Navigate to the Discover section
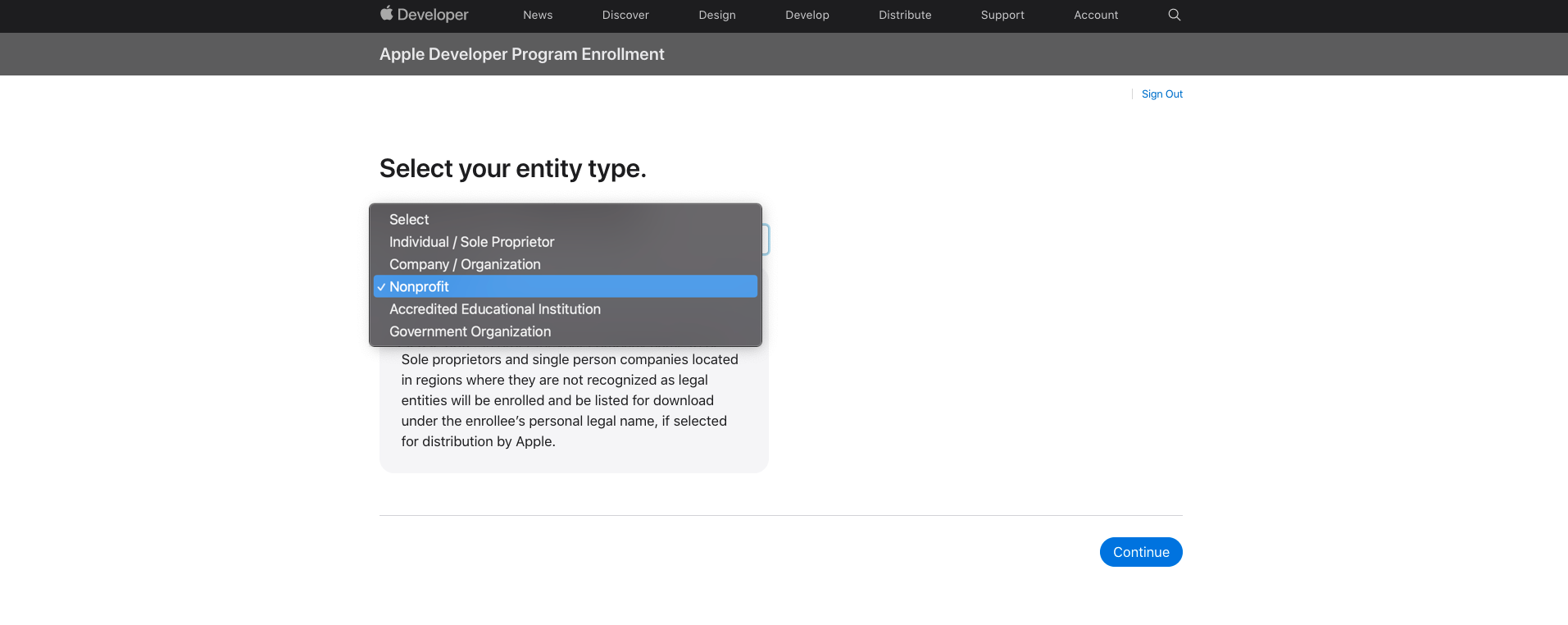 625,15
